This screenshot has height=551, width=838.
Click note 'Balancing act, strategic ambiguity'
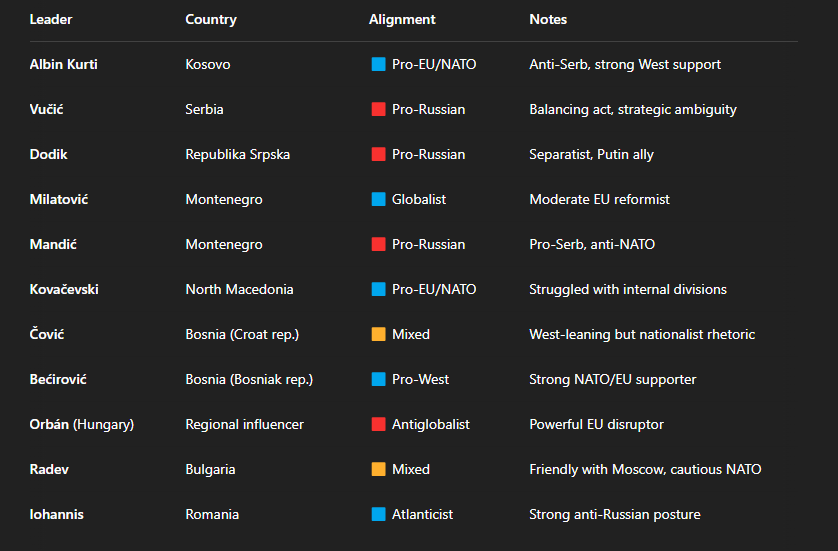pyautogui.click(x=633, y=110)
